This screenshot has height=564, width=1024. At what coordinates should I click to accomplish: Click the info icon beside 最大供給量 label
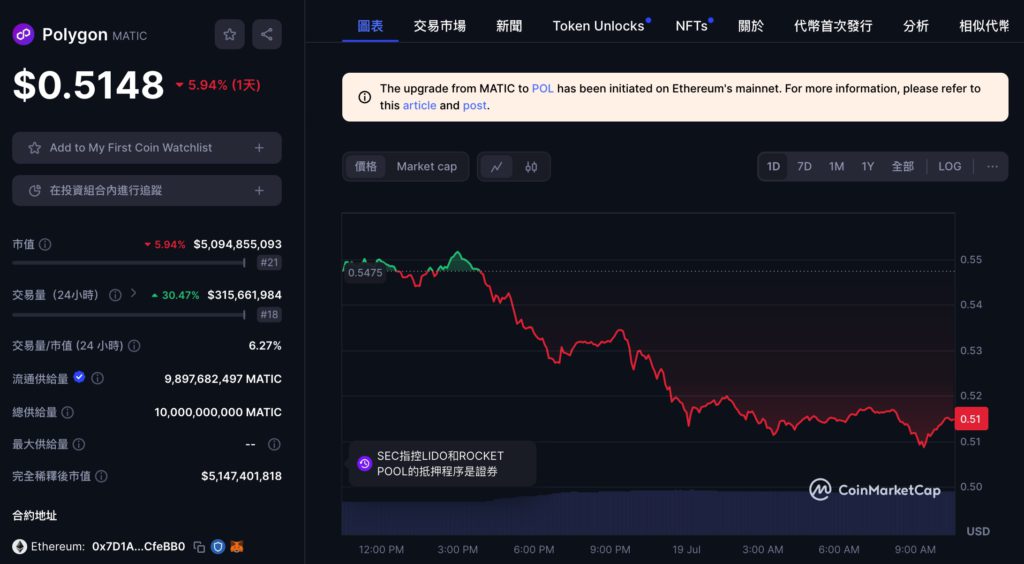coord(78,445)
